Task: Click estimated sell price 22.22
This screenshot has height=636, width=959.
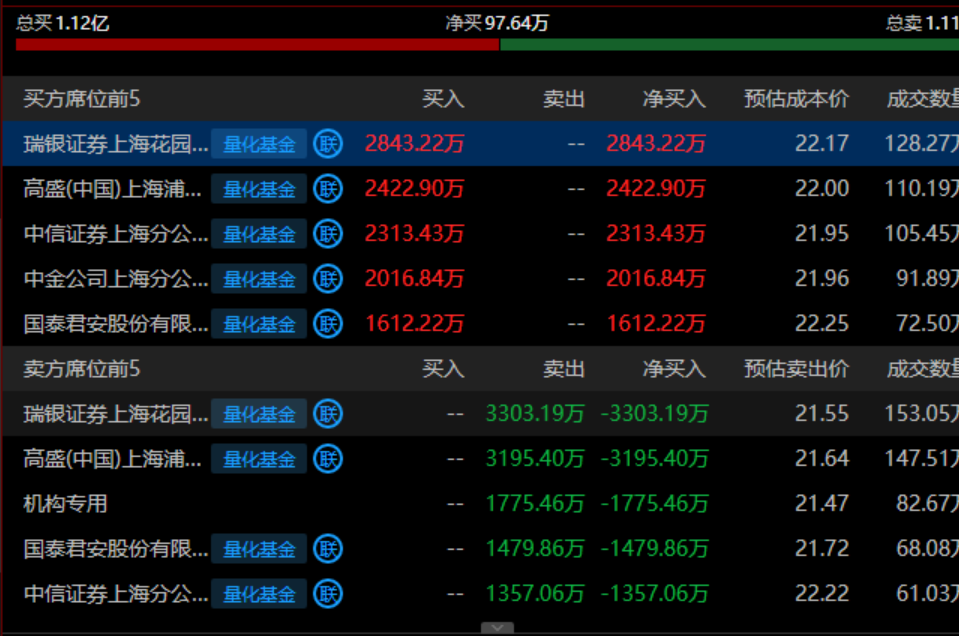Action: click(821, 593)
